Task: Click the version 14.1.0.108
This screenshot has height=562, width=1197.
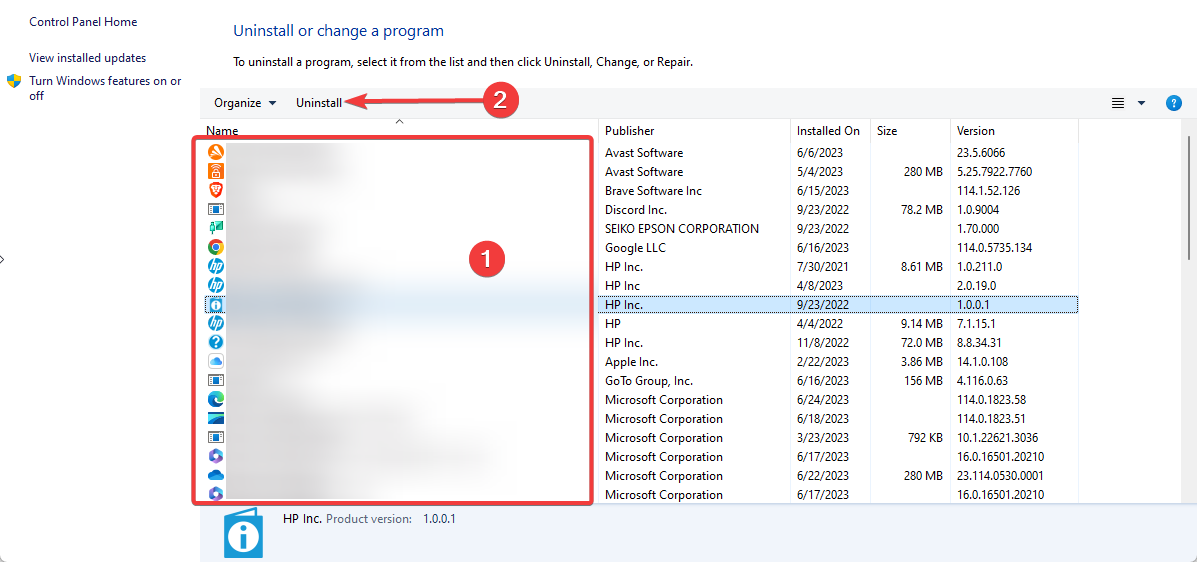Action: [x=983, y=361]
